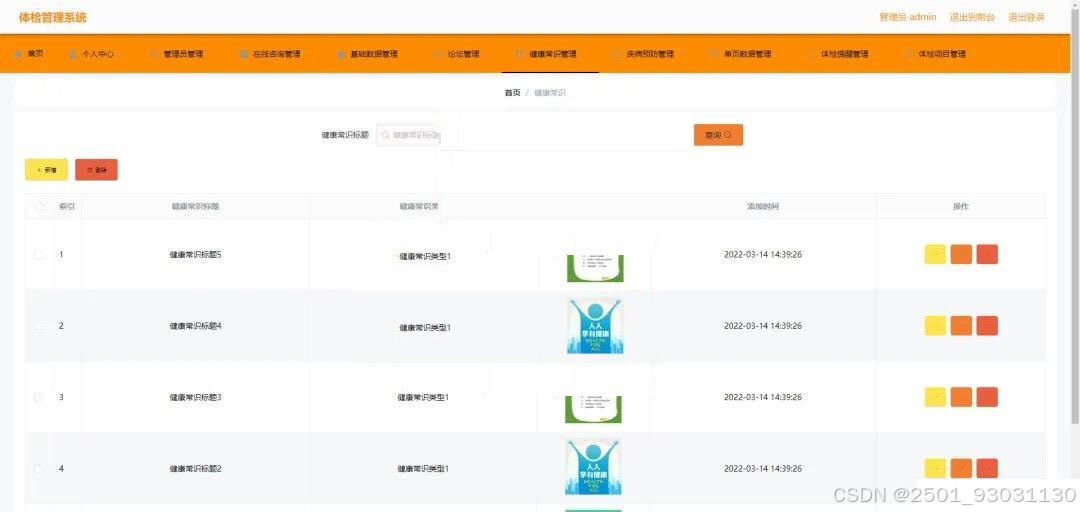Click the orange action button for row 2
The image size is (1080, 512).
(x=961, y=326)
